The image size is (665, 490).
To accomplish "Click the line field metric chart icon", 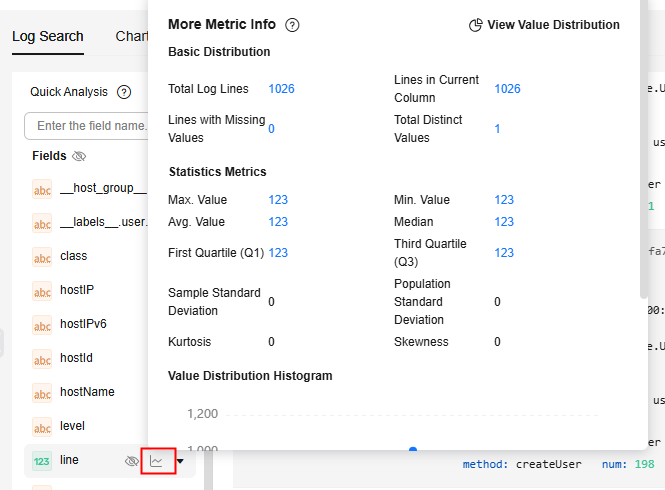I will (x=158, y=461).
